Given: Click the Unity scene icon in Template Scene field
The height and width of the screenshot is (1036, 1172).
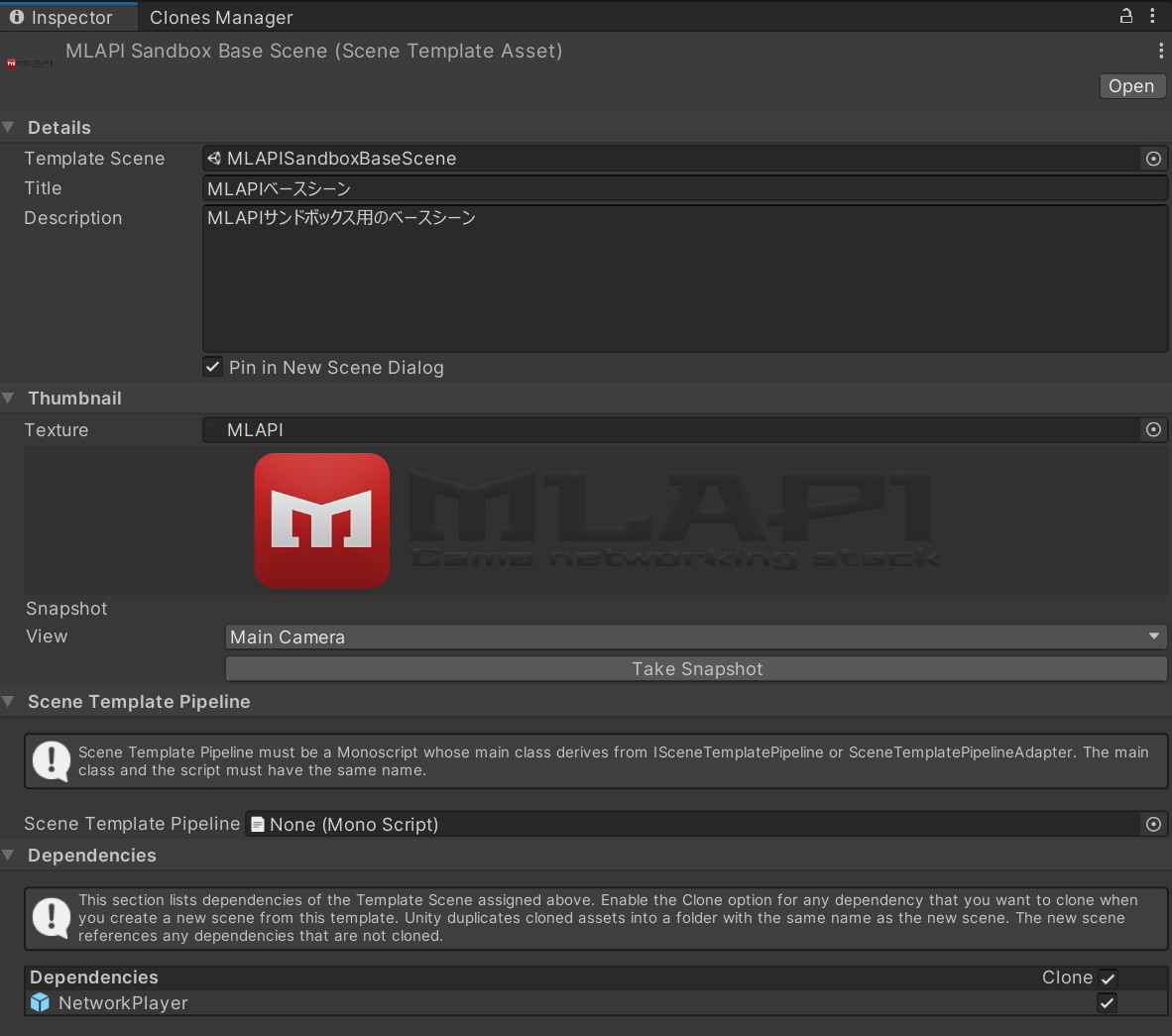Looking at the screenshot, I should click(214, 158).
